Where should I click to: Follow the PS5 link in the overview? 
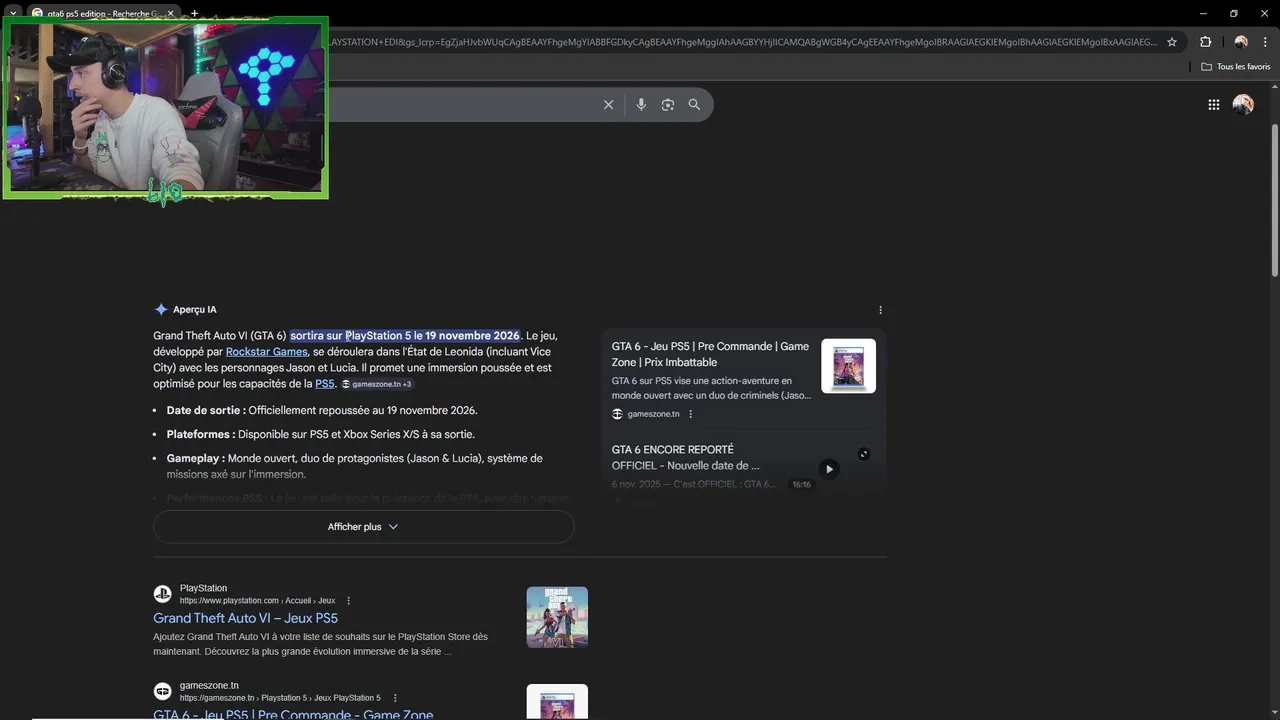(x=325, y=384)
